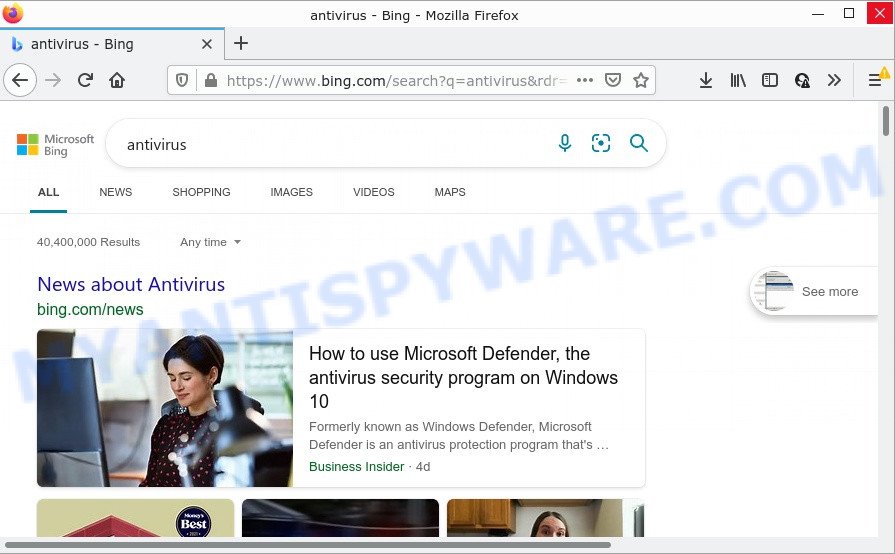Screen dimensions: 895x554
Task: Submit search with magnifier icon
Action: tap(639, 143)
